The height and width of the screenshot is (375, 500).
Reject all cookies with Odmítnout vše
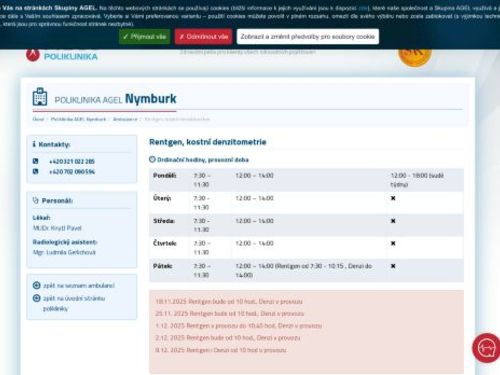203,37
